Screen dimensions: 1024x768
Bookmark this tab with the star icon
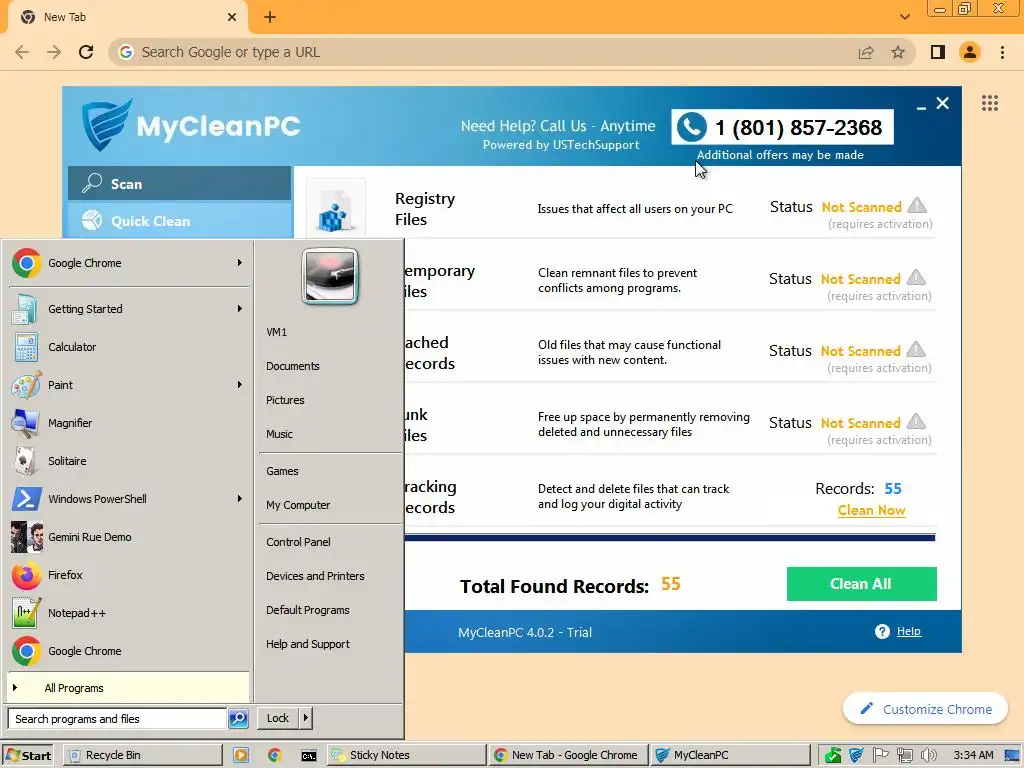(x=898, y=52)
